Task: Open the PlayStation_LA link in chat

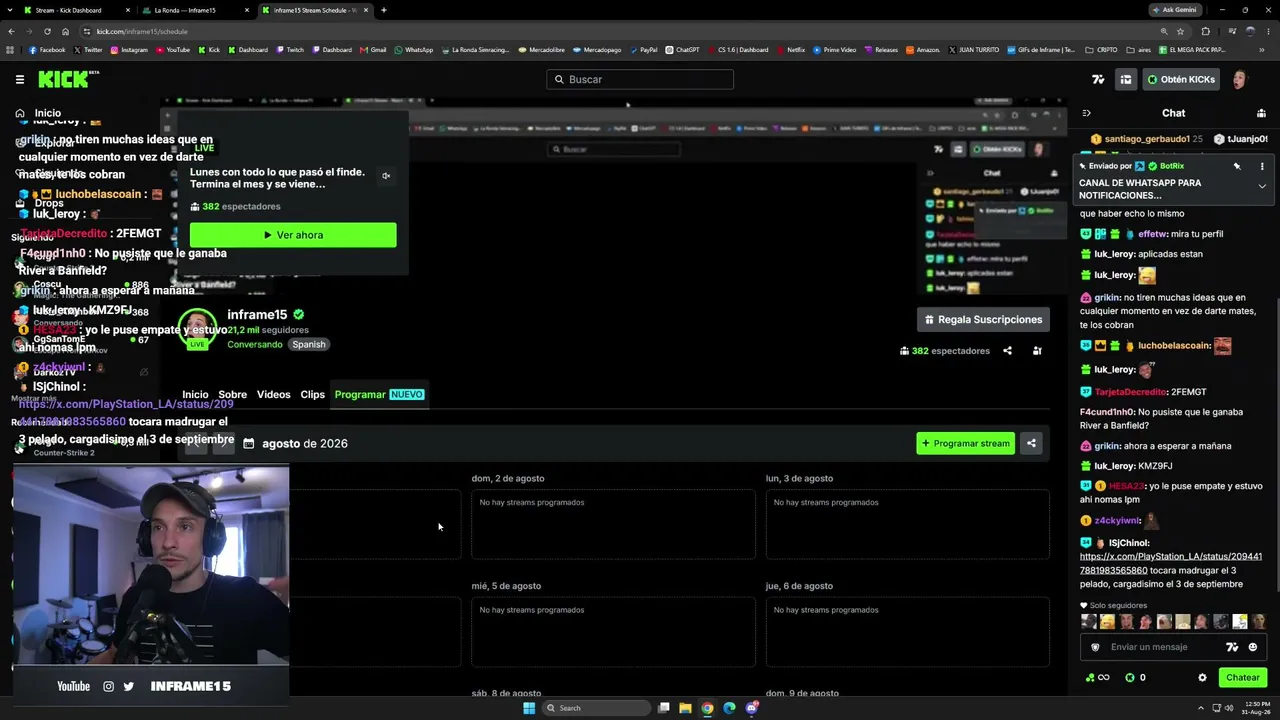Action: coord(1171,563)
